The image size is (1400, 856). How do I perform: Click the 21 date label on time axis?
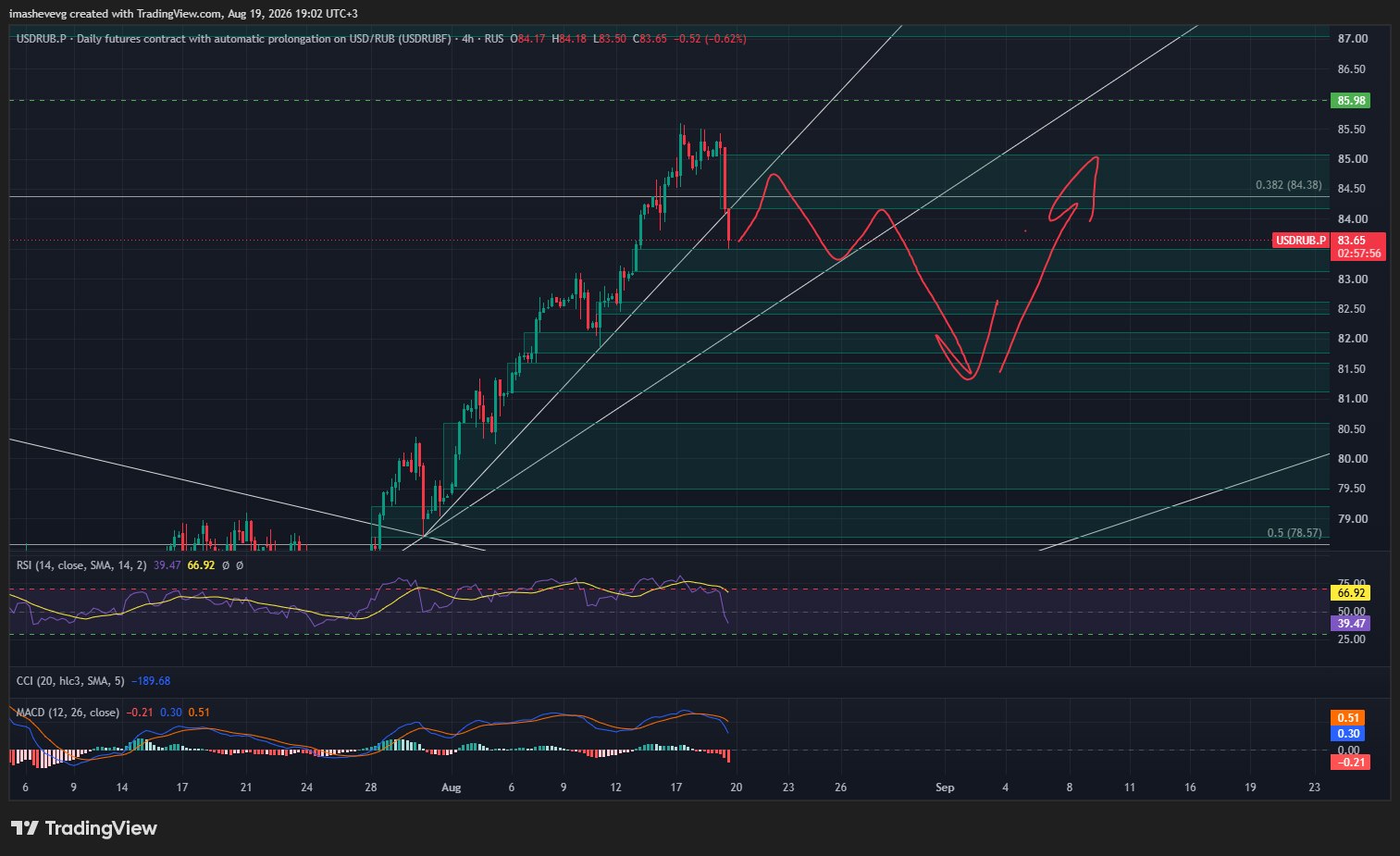tap(245, 788)
